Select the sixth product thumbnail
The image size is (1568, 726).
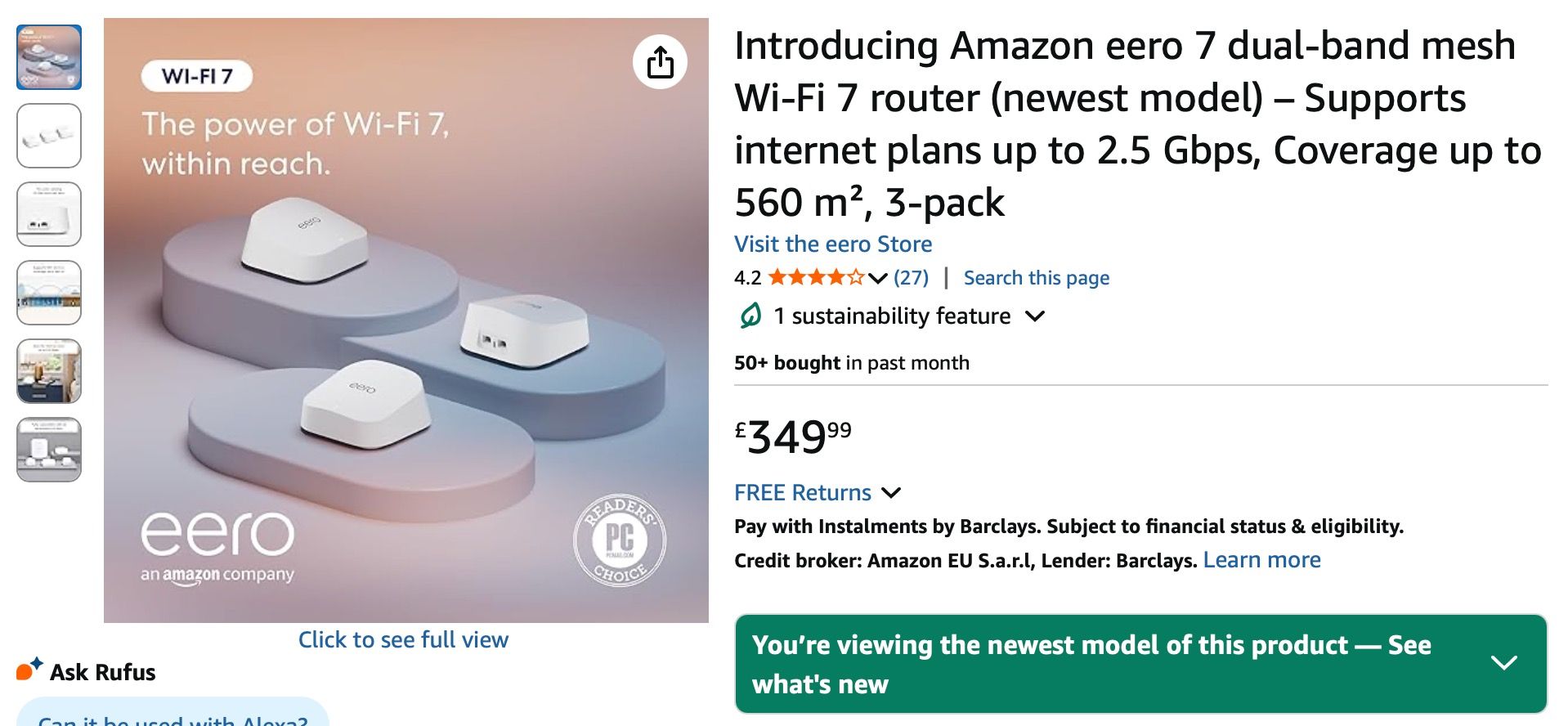(49, 450)
